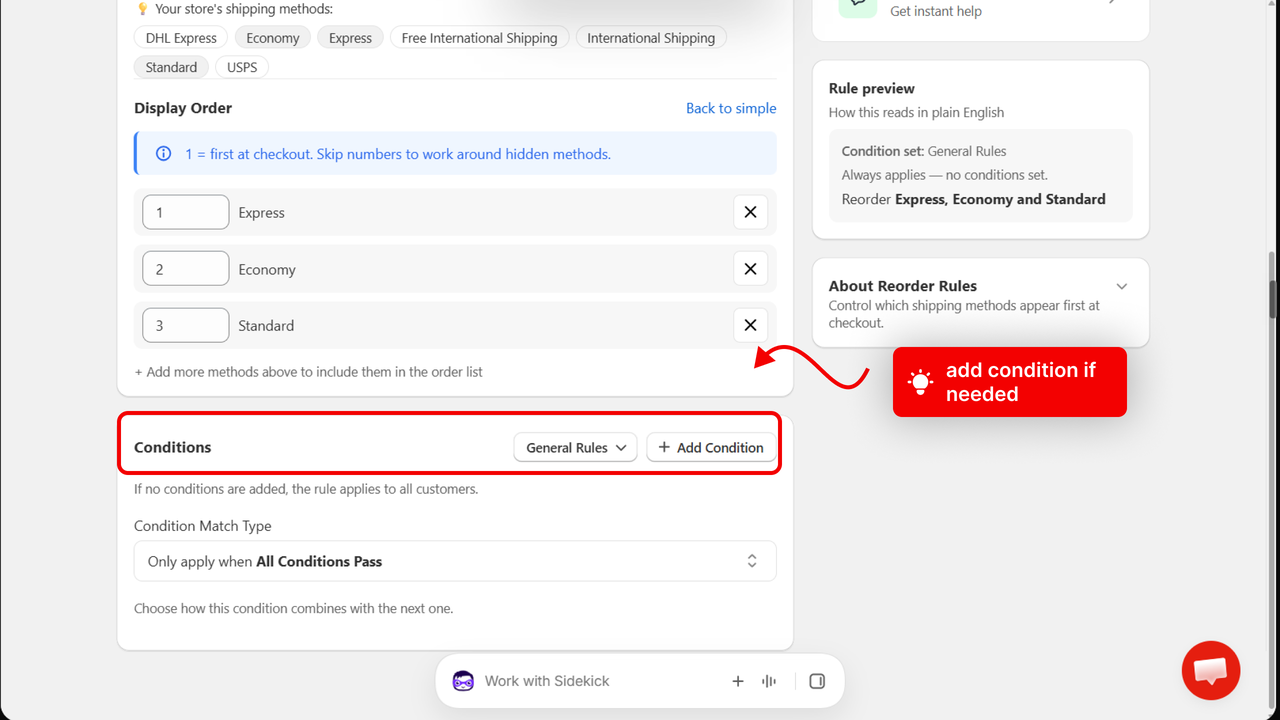Click the blue info icon in the banner
The image size is (1280, 720).
(x=163, y=154)
